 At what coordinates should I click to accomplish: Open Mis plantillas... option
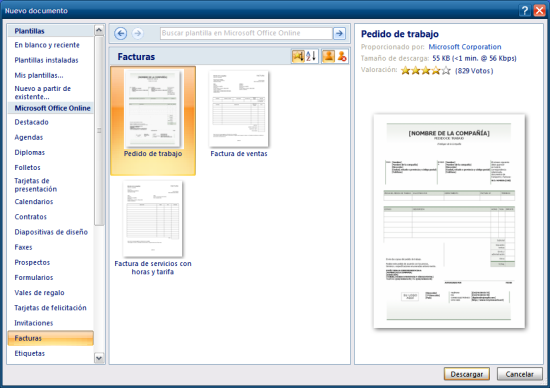39,75
